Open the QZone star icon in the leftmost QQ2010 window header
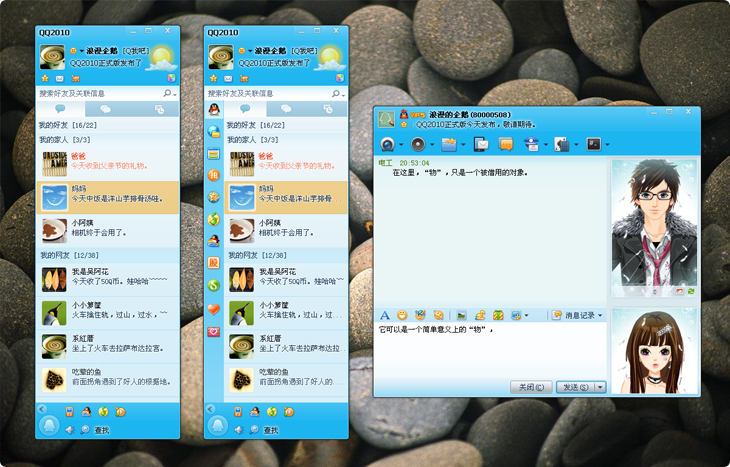 click(45, 78)
